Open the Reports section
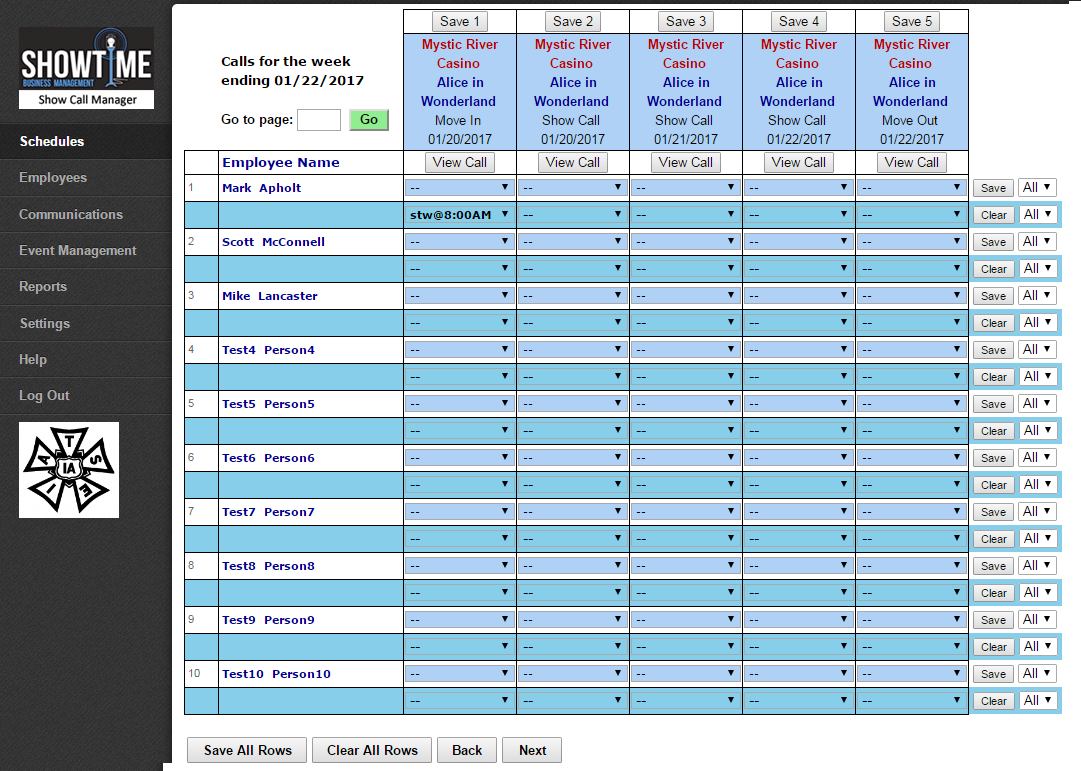Viewport: 1081px width, 771px height. point(43,286)
